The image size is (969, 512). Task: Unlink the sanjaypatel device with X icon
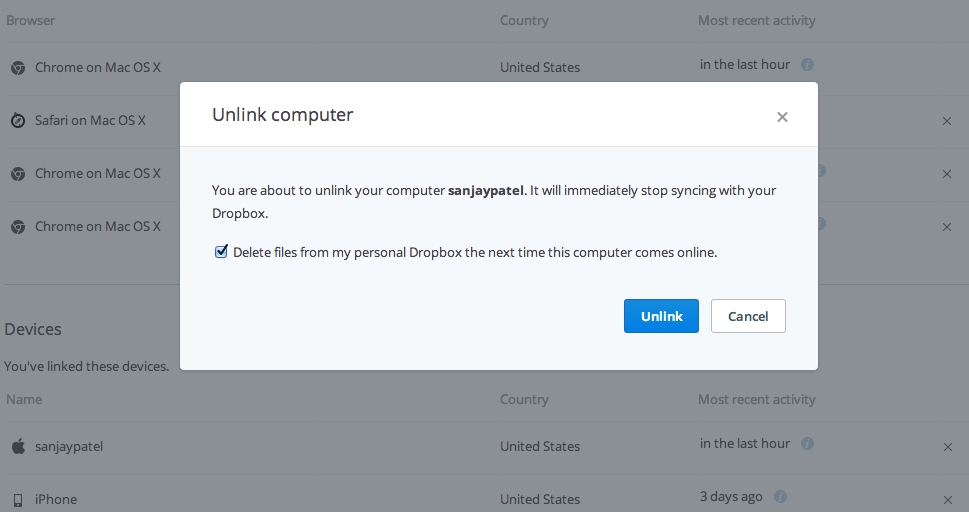(947, 447)
